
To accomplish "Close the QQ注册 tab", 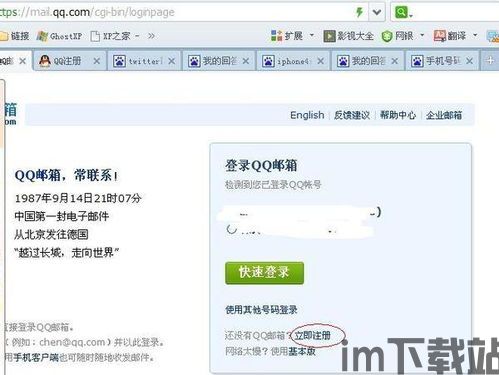I will click(x=97, y=61).
